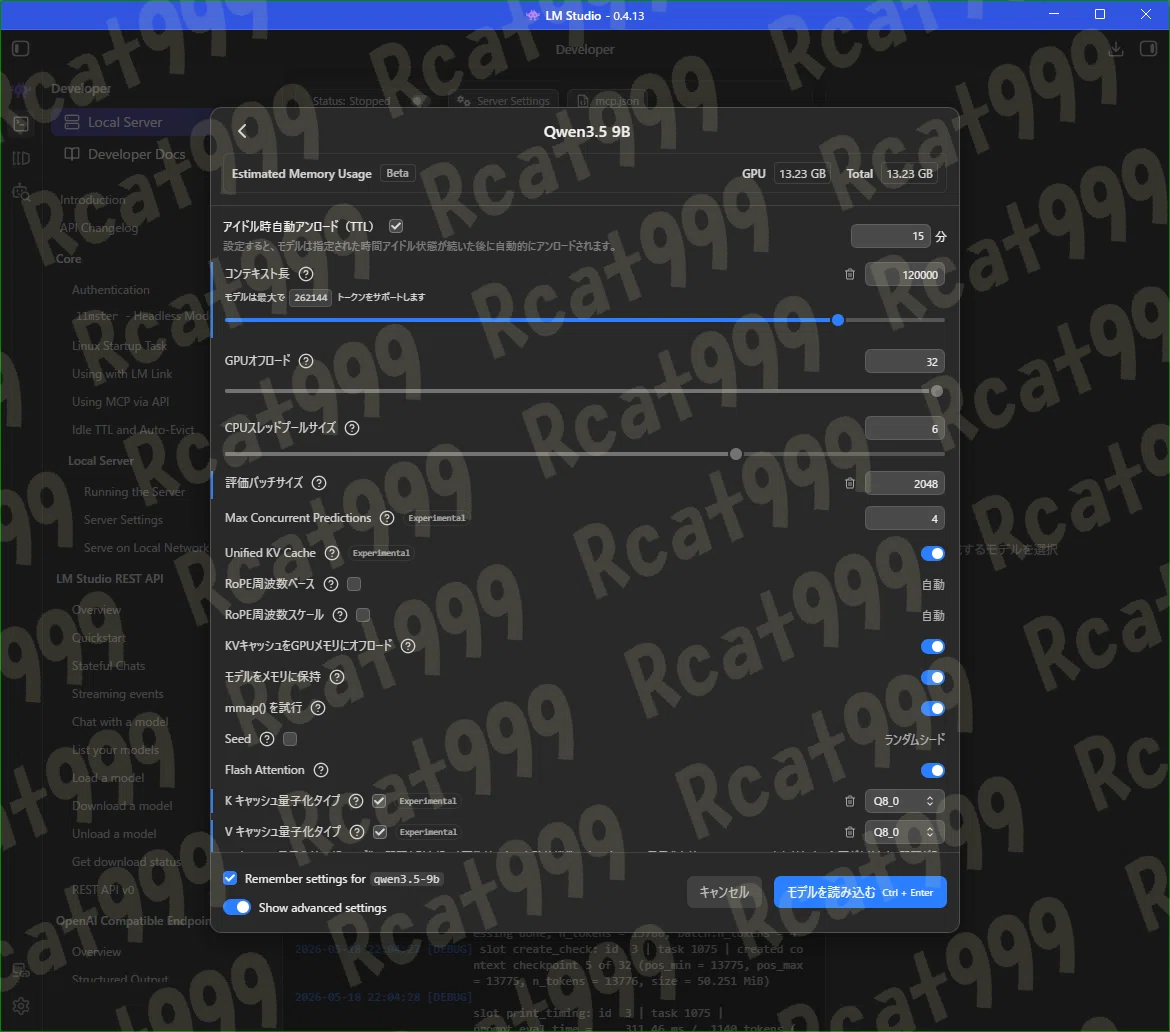This screenshot has width=1170, height=1032.
Task: Open mmap() help icon
Action: click(x=318, y=707)
